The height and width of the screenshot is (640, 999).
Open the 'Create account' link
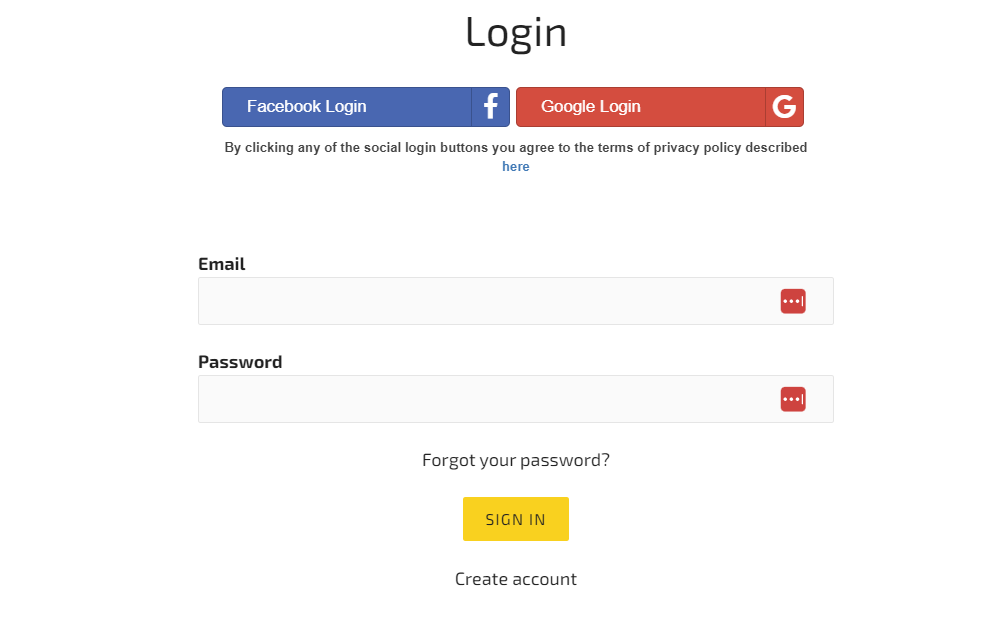point(516,579)
